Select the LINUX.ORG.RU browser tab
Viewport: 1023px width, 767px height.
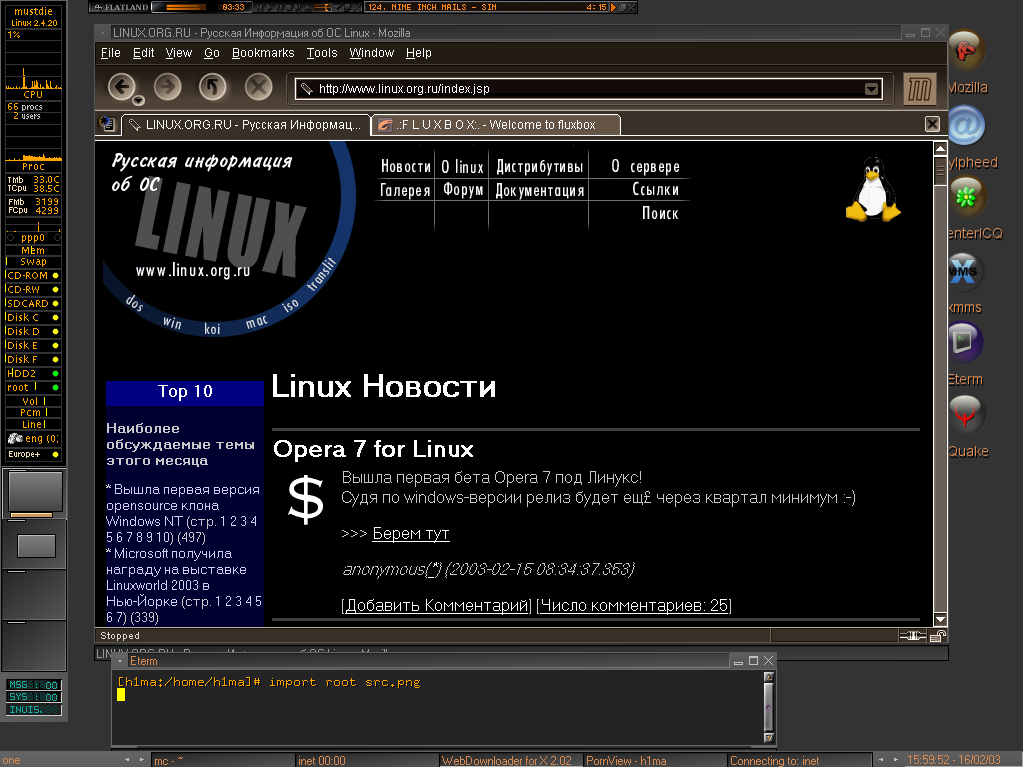point(245,125)
